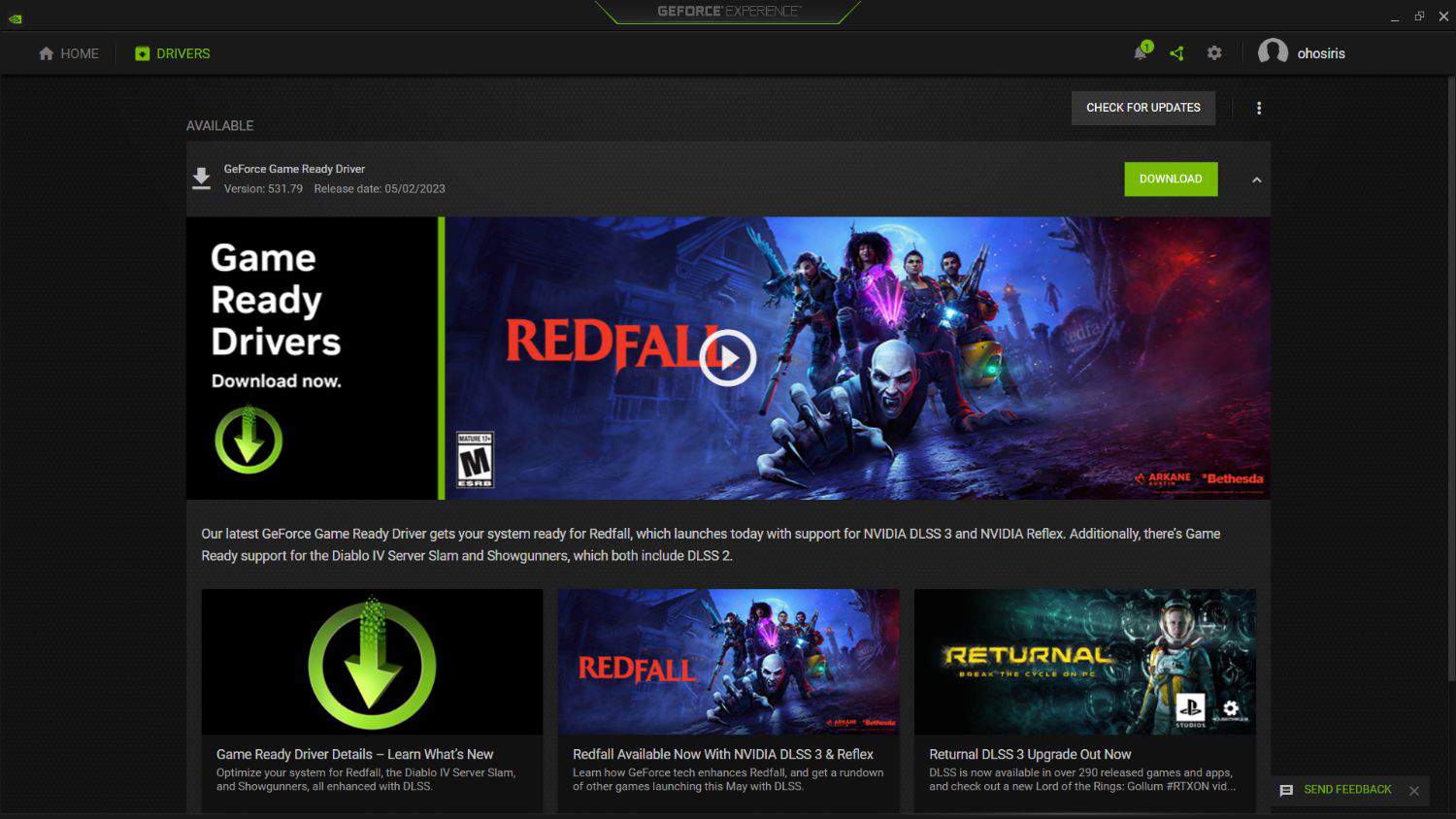The height and width of the screenshot is (819, 1456).
Task: Click the Bethesda logo on banner
Action: coord(1233,478)
